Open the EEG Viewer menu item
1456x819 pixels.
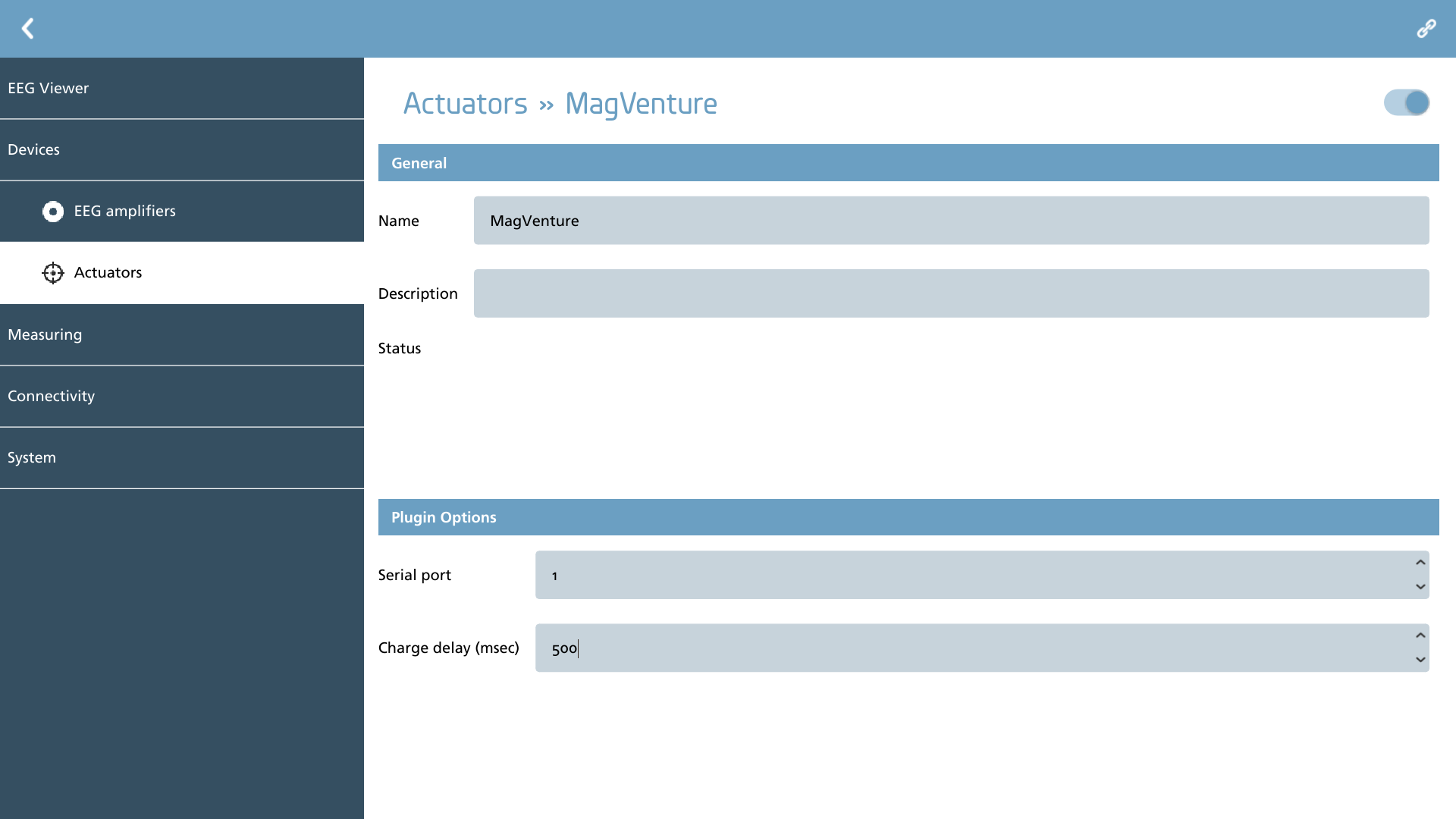pos(182,88)
